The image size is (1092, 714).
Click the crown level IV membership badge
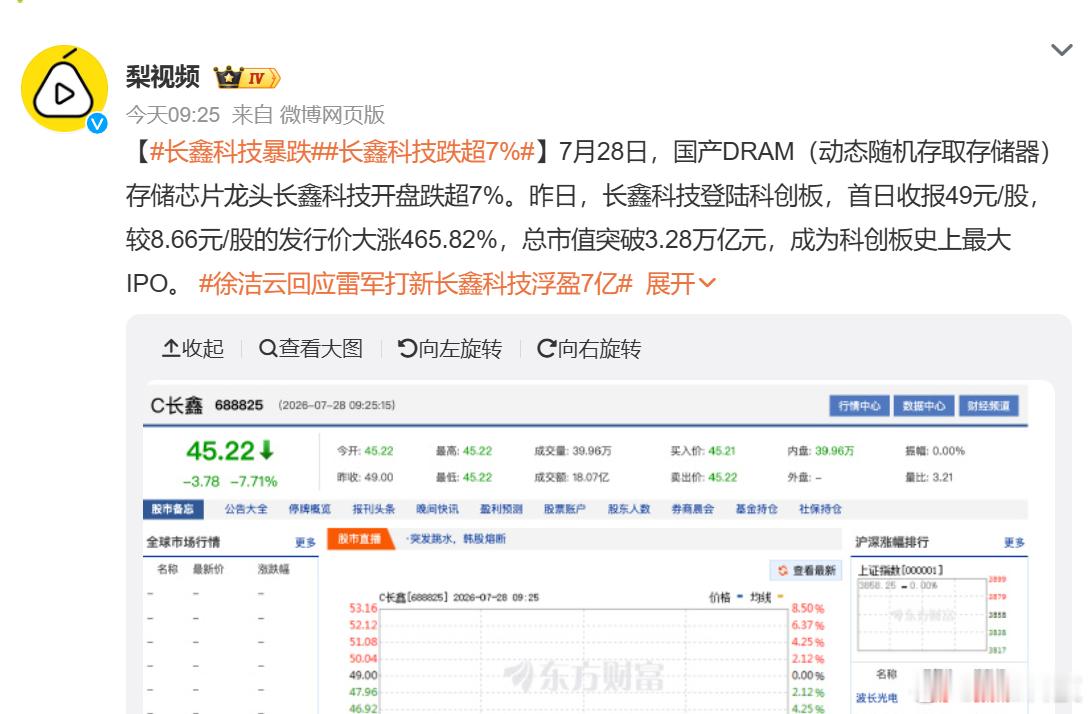(247, 77)
